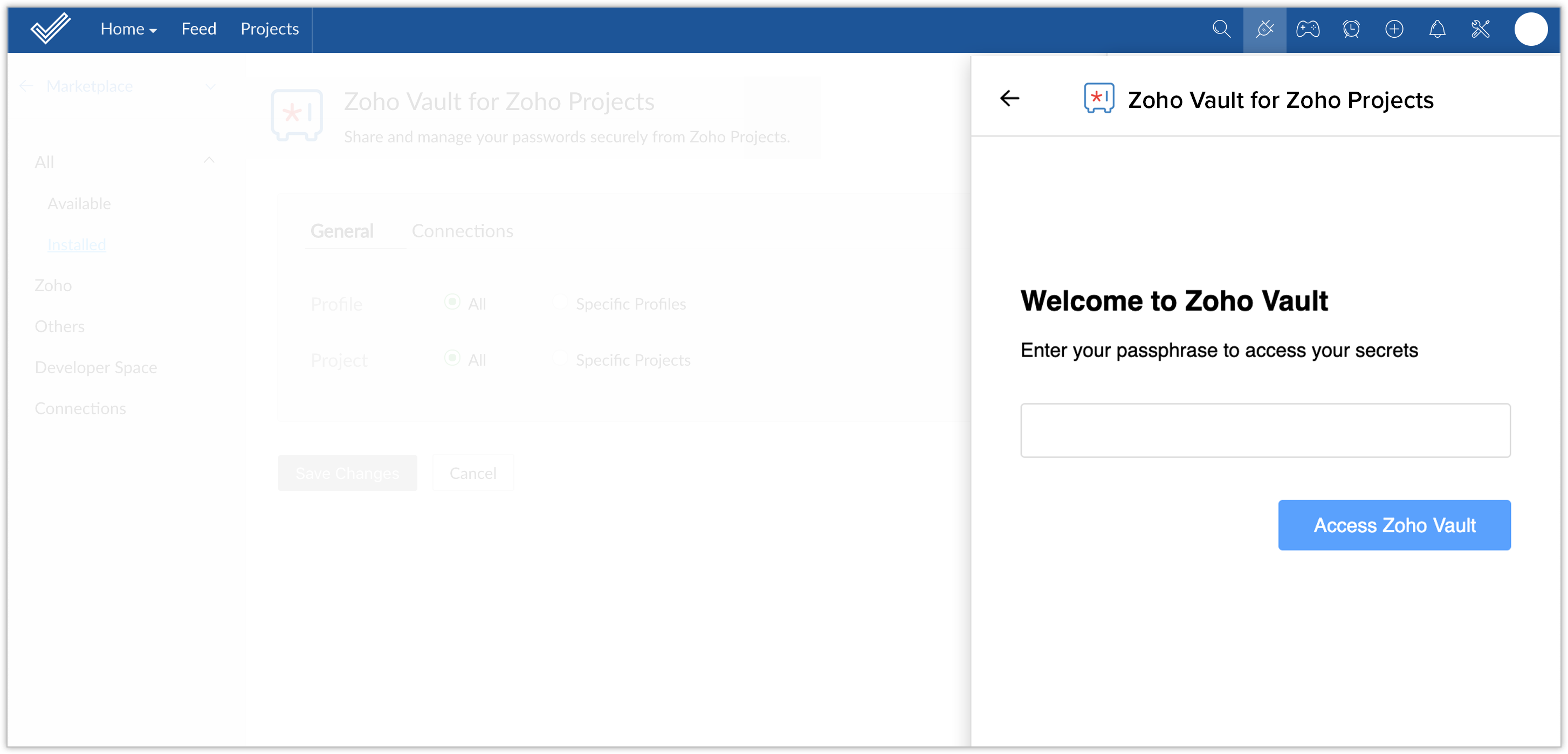Viewport: 1568px width, 754px height.
Task: Open the user profile avatar
Action: [1530, 29]
